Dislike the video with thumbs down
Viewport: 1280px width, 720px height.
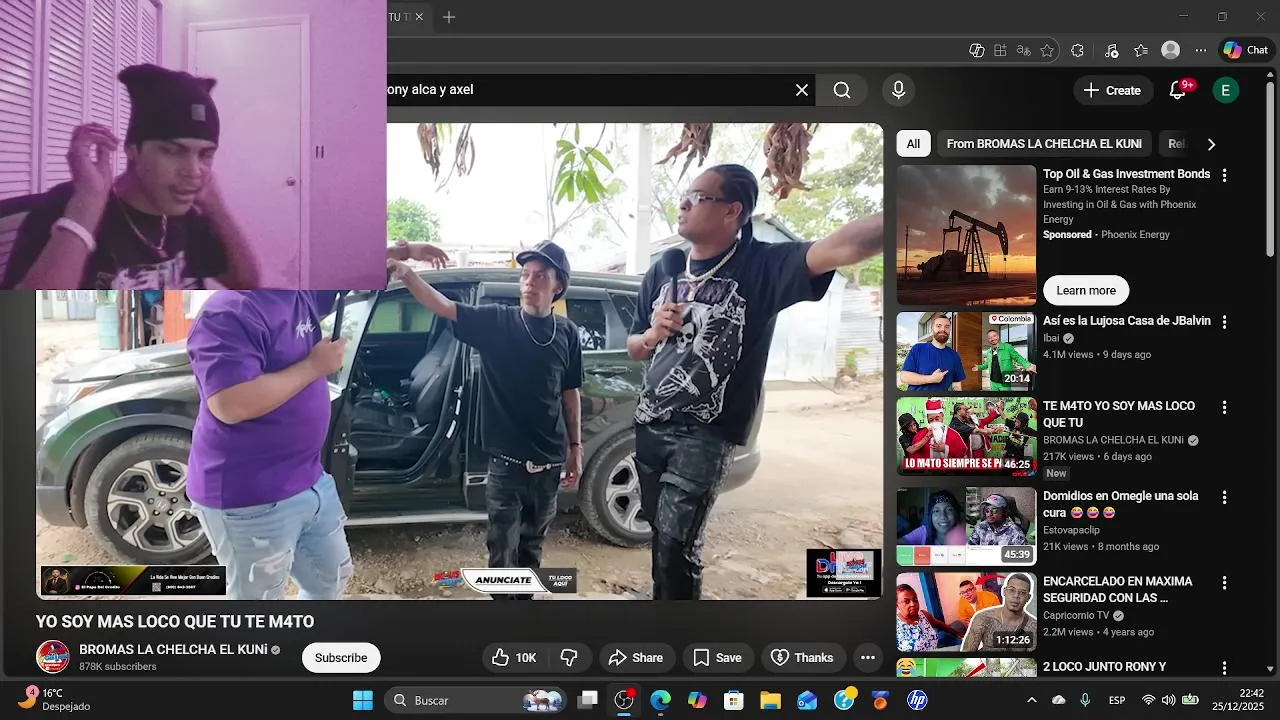[x=569, y=657]
